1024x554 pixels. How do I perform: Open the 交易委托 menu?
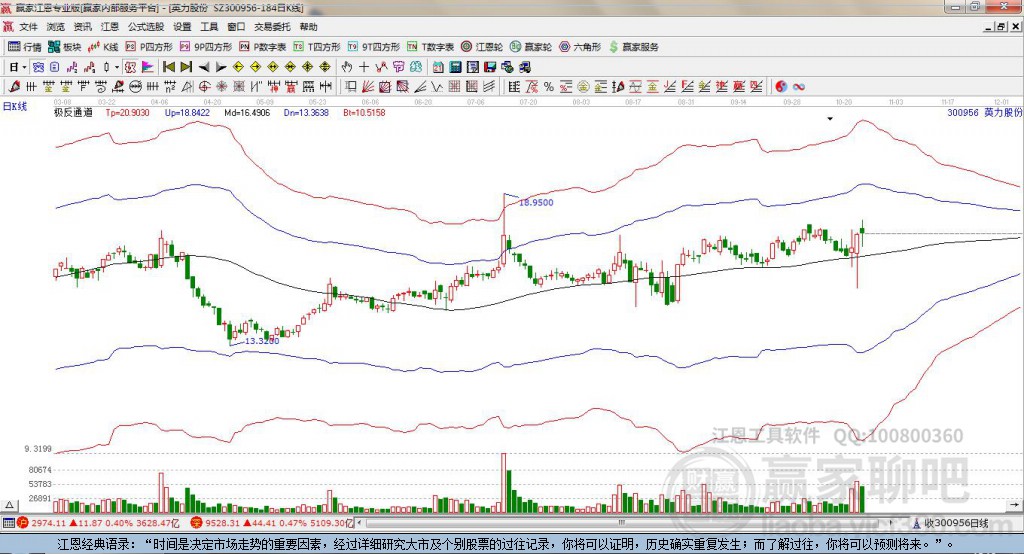pyautogui.click(x=272, y=27)
